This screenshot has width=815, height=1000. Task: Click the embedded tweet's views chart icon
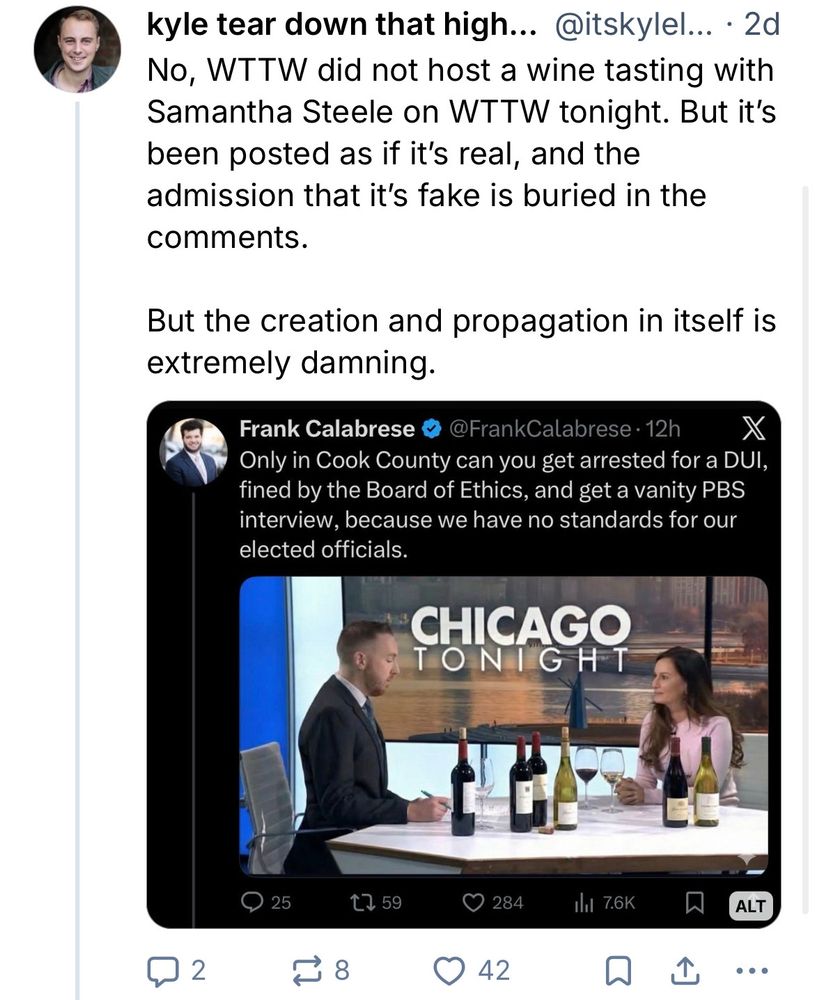(584, 902)
